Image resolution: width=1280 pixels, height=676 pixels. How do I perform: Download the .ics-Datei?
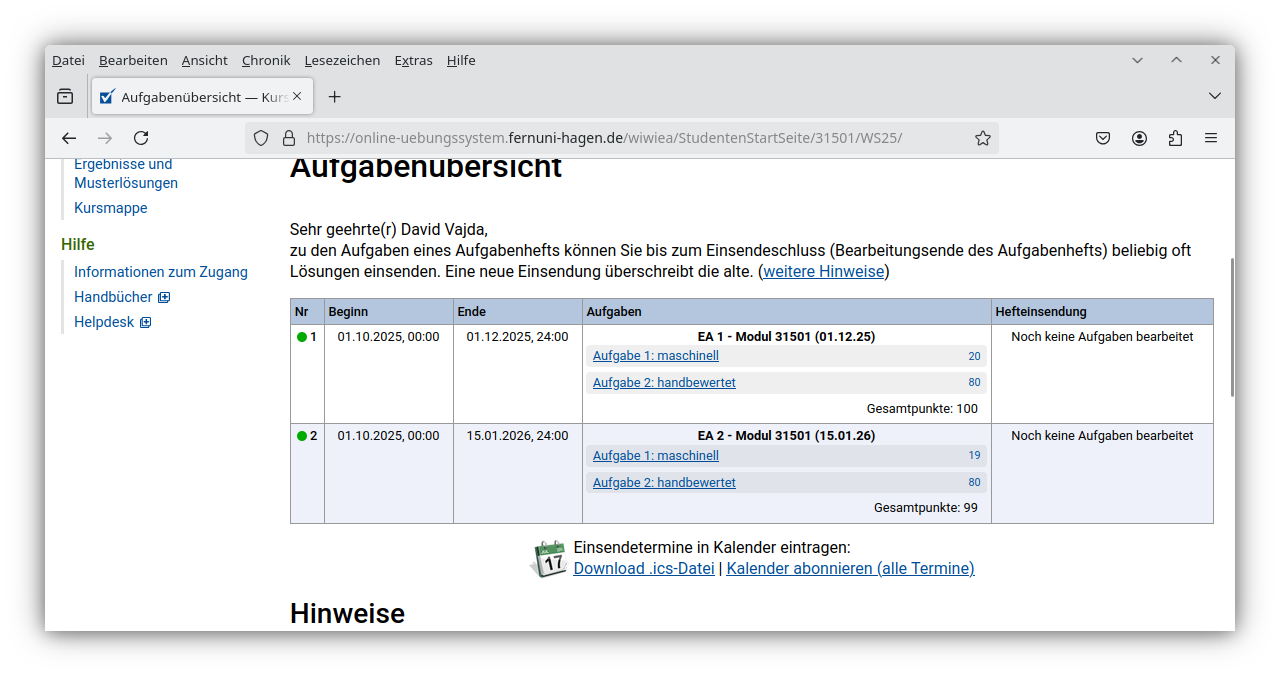click(x=644, y=568)
